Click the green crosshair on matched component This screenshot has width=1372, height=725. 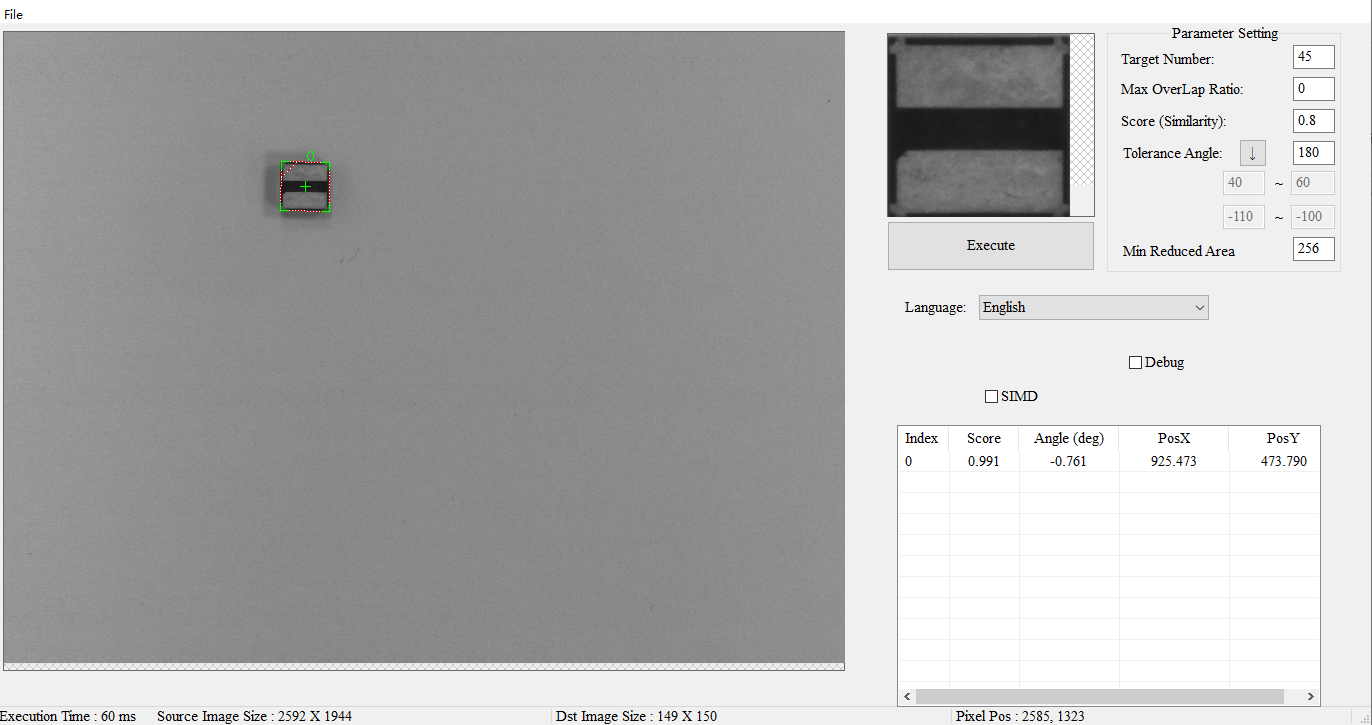click(x=305, y=187)
